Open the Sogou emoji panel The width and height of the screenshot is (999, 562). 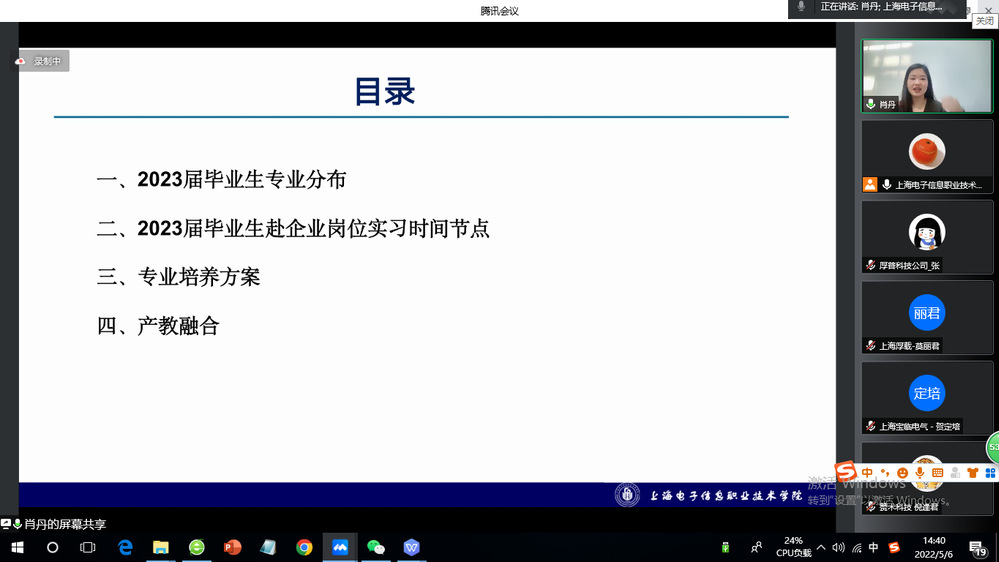903,472
